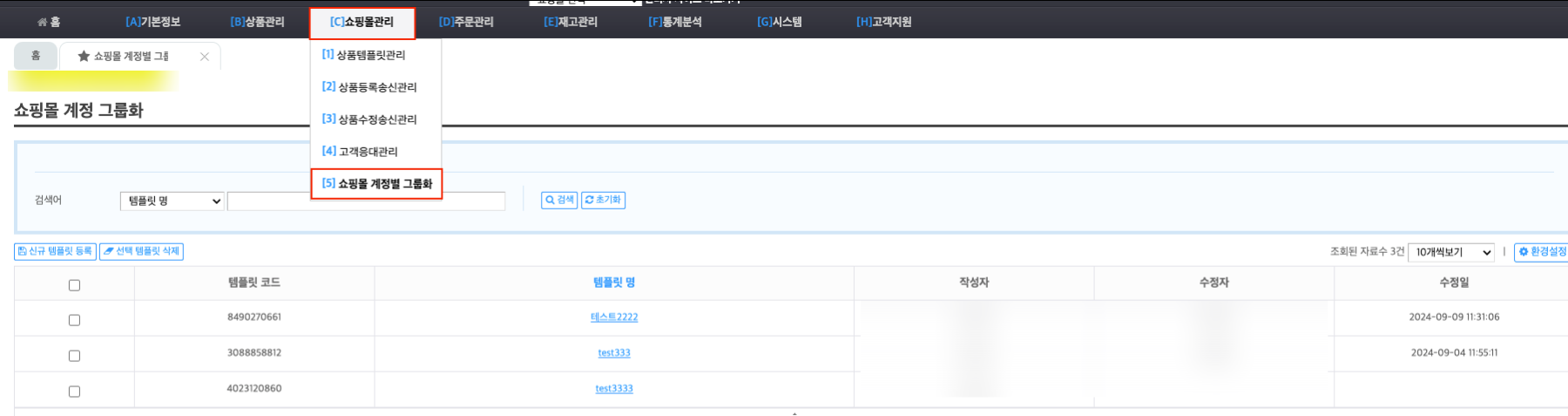This screenshot has height=416, width=1568.
Task: Check the row for 3088858812
Action: click(x=74, y=356)
